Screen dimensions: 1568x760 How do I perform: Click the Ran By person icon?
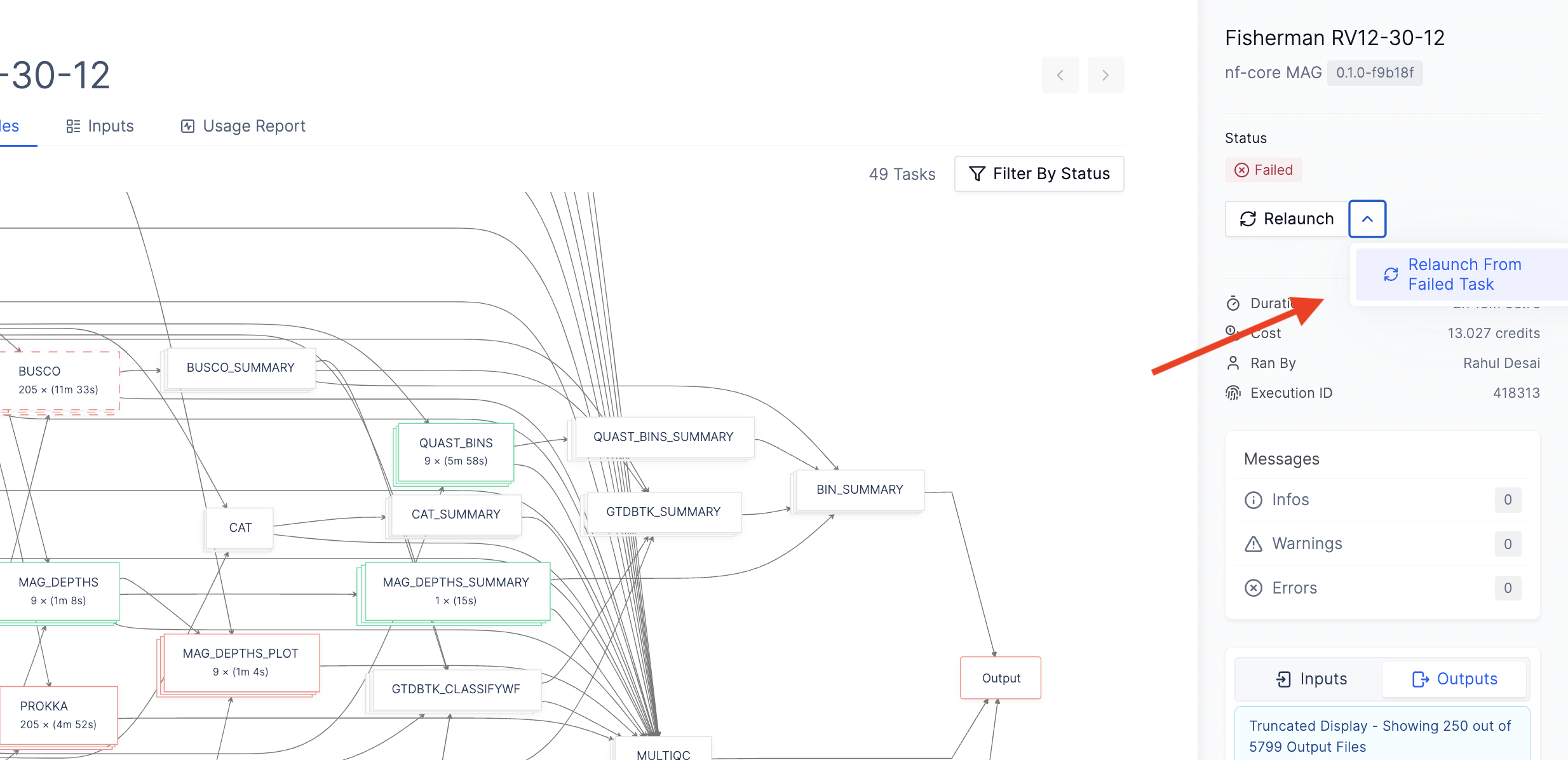click(x=1233, y=363)
